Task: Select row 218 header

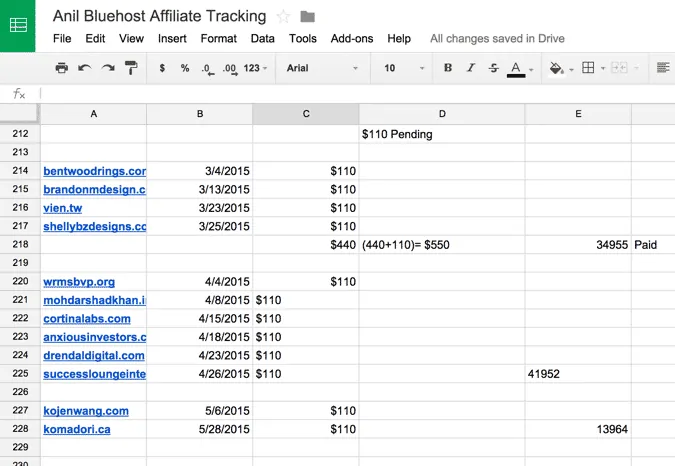Action: (x=20, y=244)
